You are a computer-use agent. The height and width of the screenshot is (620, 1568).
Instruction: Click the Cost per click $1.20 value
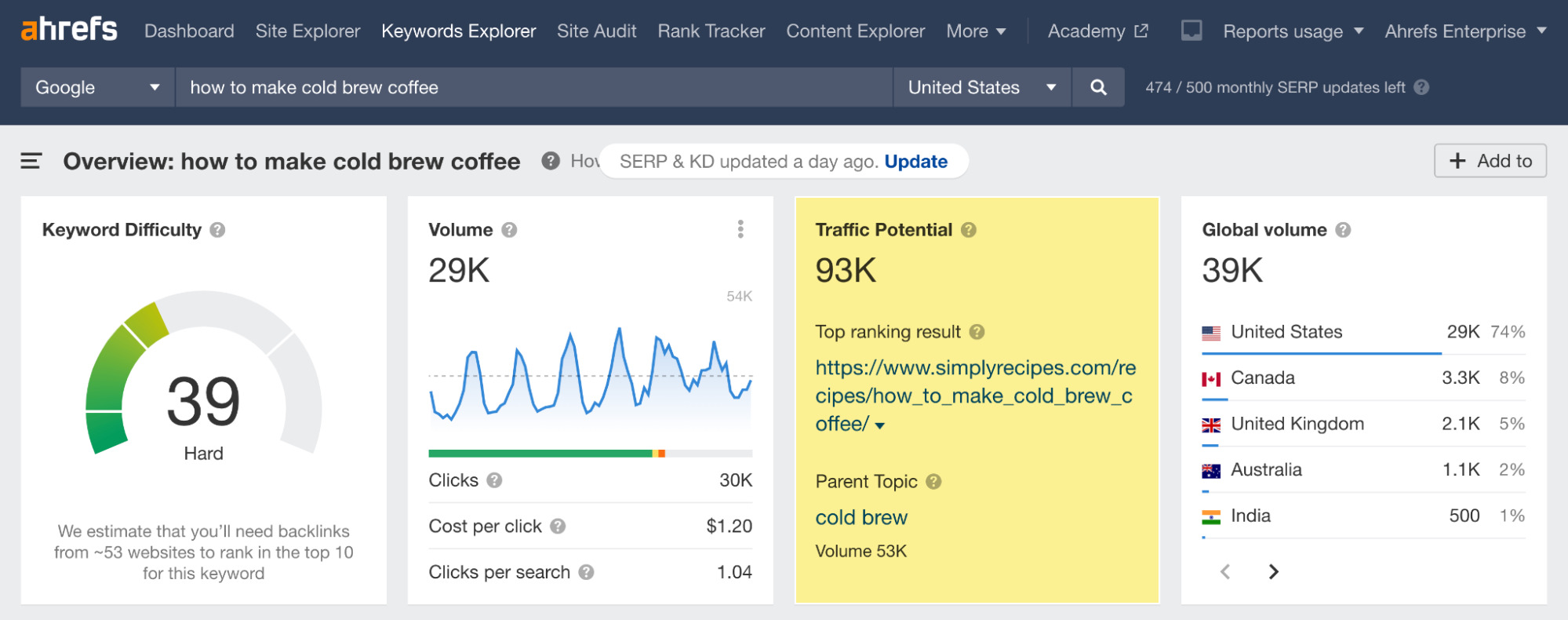click(729, 526)
